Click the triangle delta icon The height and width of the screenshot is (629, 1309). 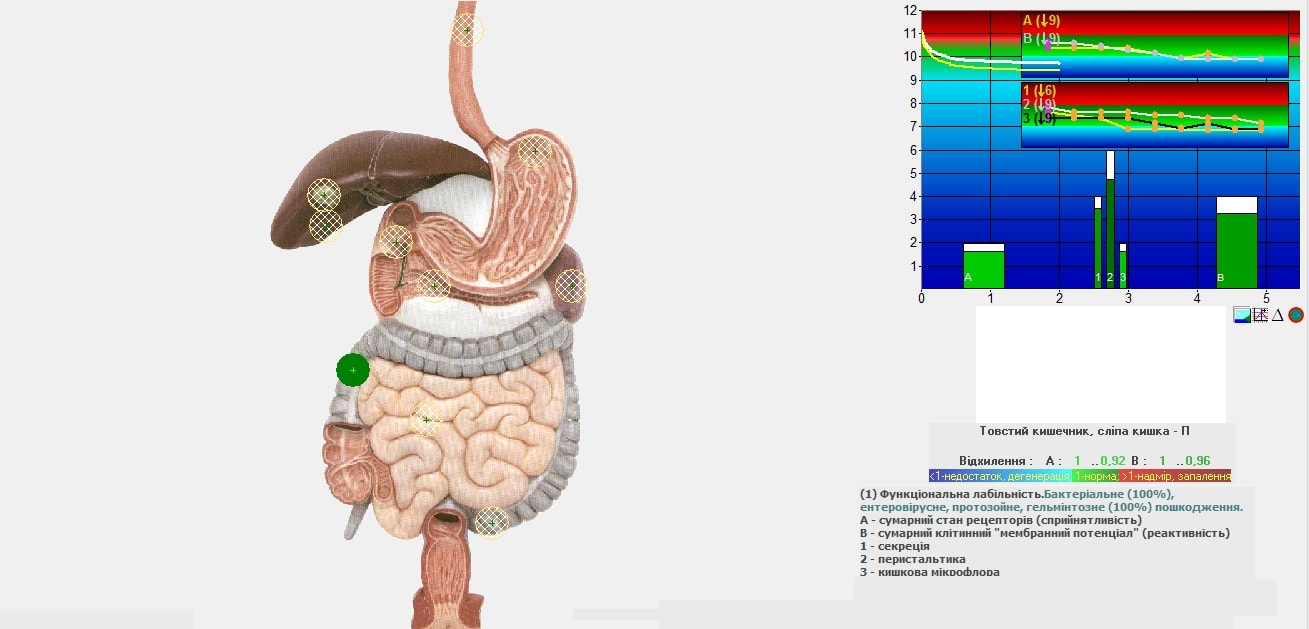[1277, 315]
